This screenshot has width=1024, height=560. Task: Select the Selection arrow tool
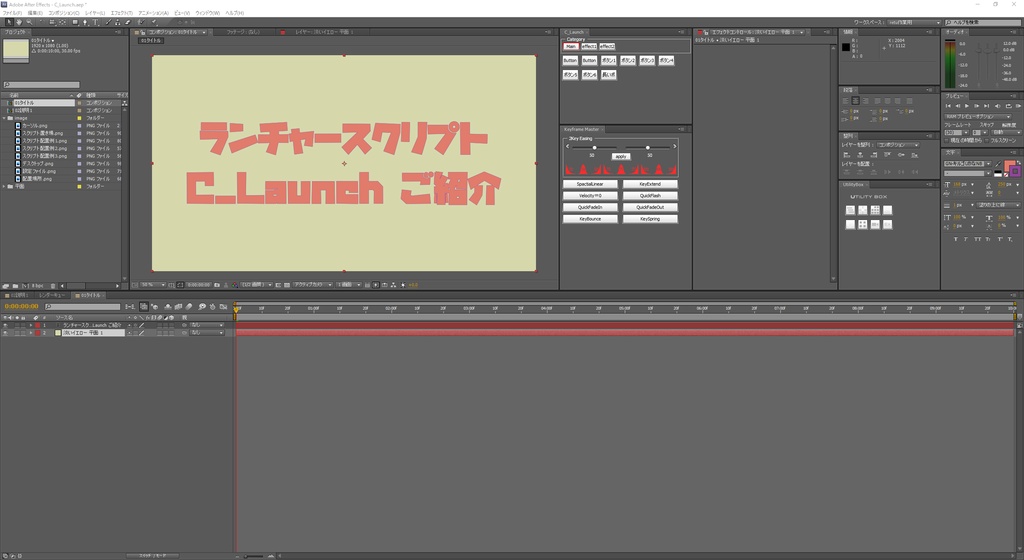[x=9, y=22]
